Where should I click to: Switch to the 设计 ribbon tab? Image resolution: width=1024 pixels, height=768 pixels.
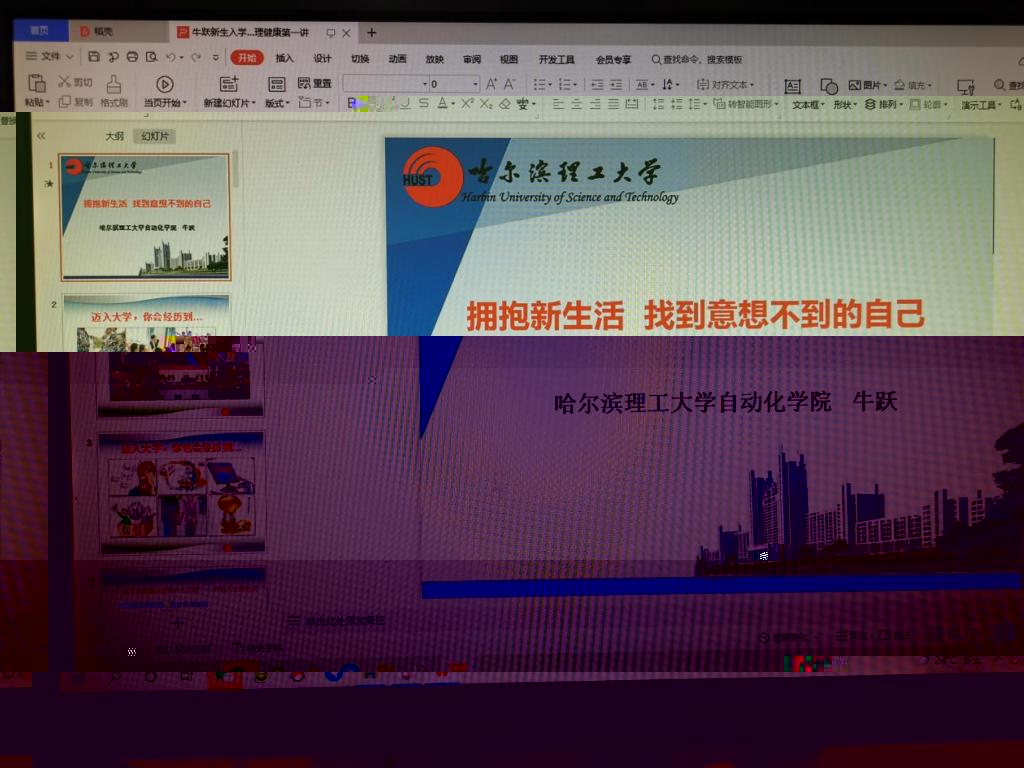point(322,58)
